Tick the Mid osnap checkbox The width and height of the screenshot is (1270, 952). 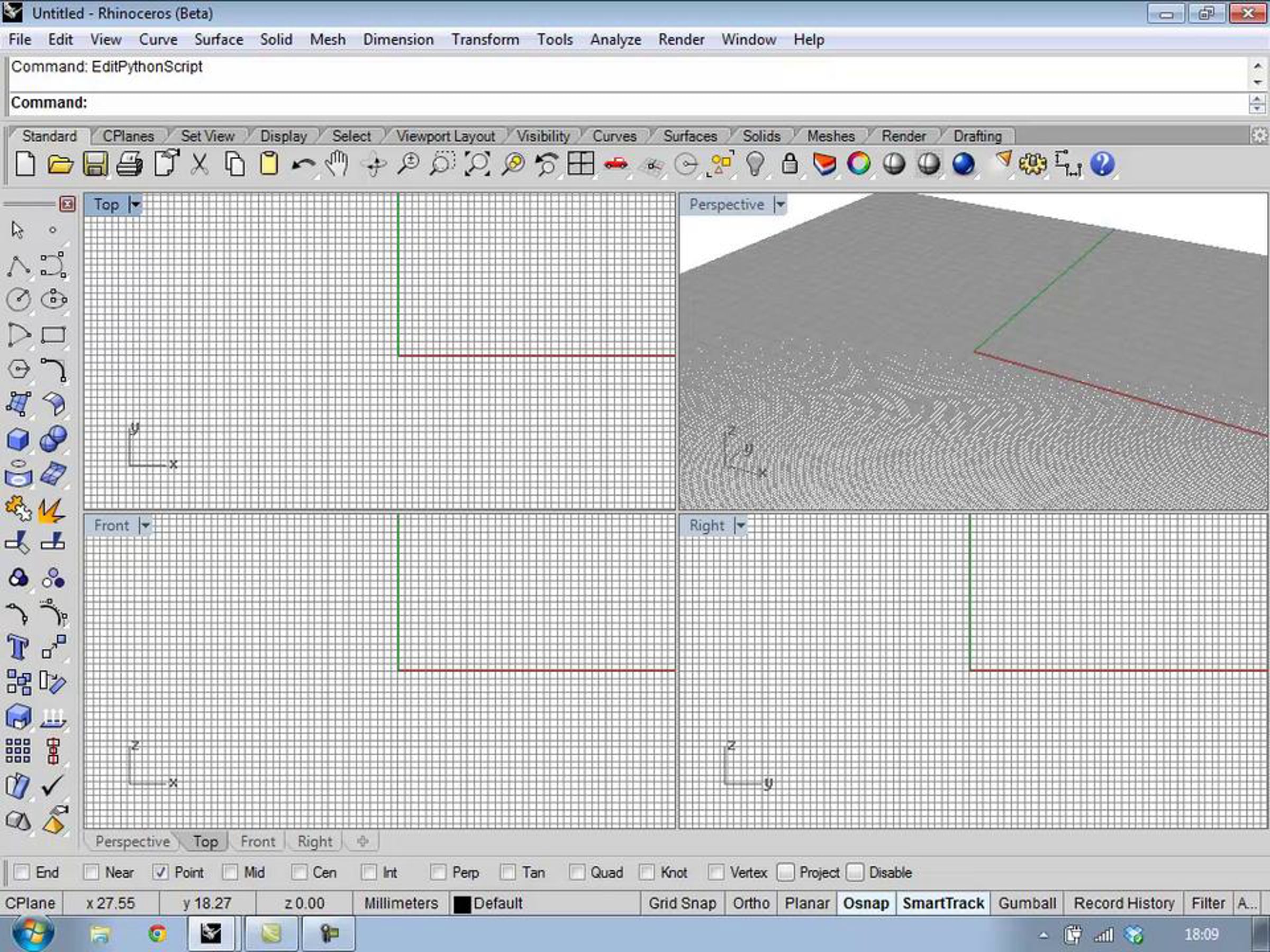tap(230, 872)
